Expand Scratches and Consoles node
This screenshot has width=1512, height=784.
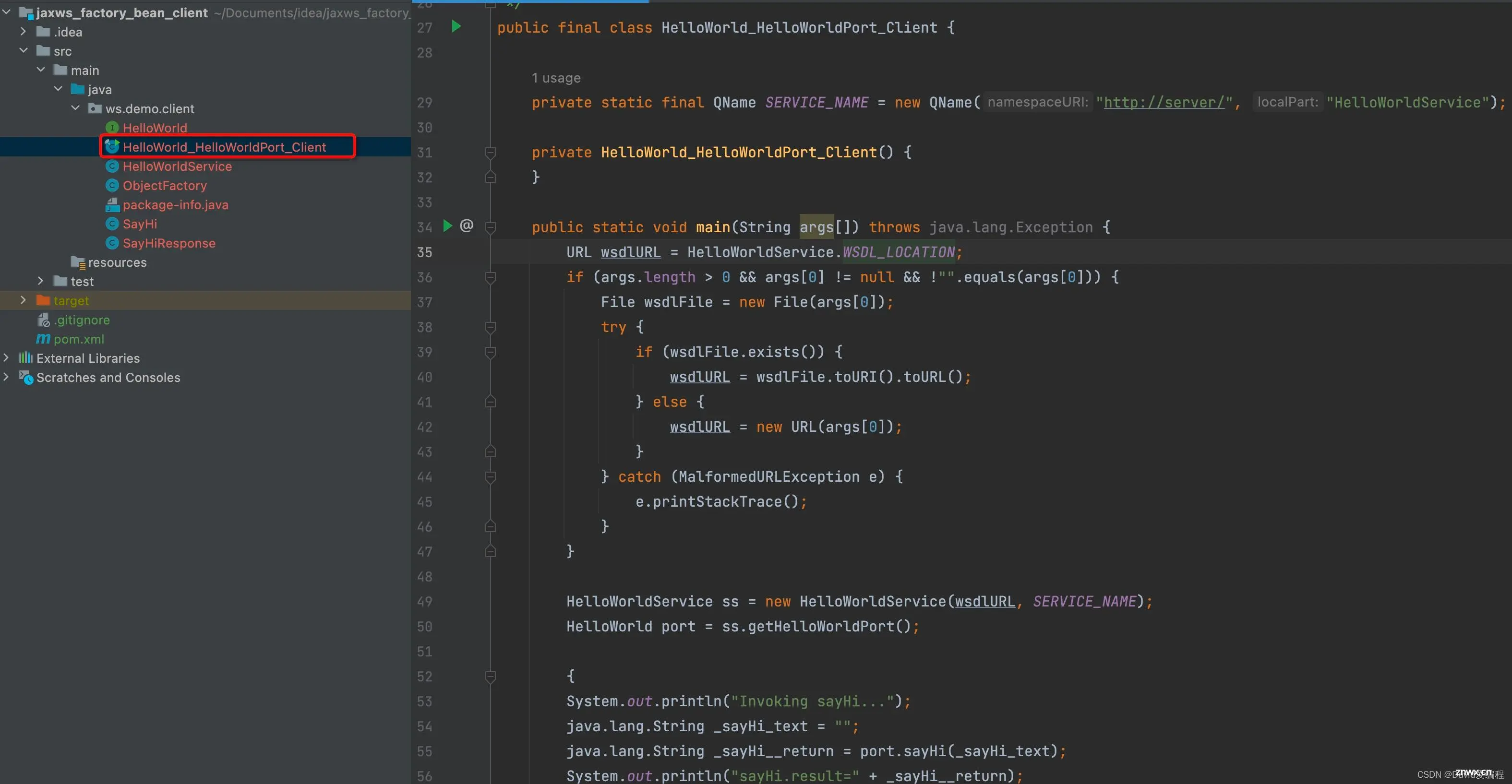click(x=6, y=377)
